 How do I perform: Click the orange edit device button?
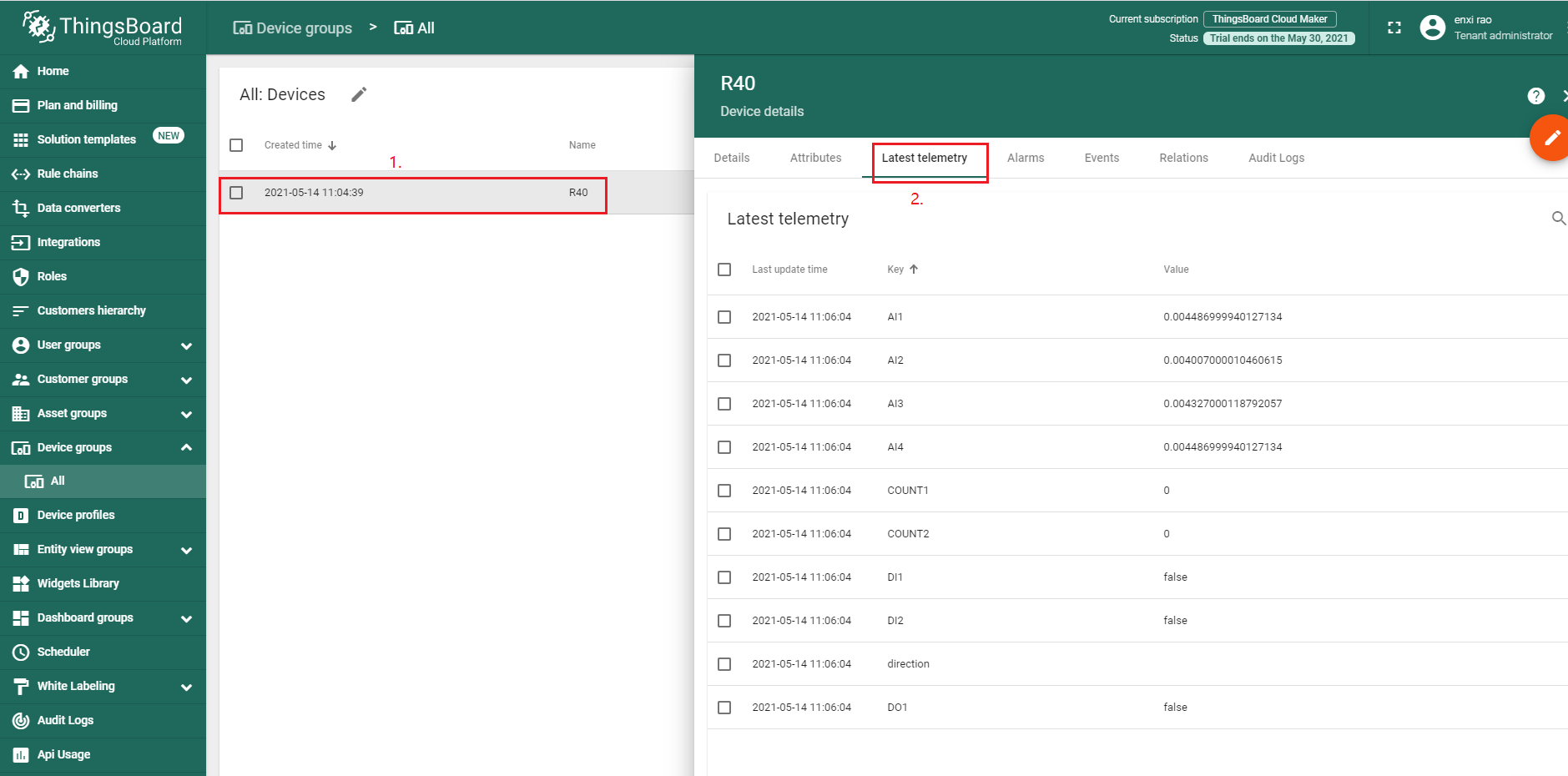click(x=1550, y=139)
